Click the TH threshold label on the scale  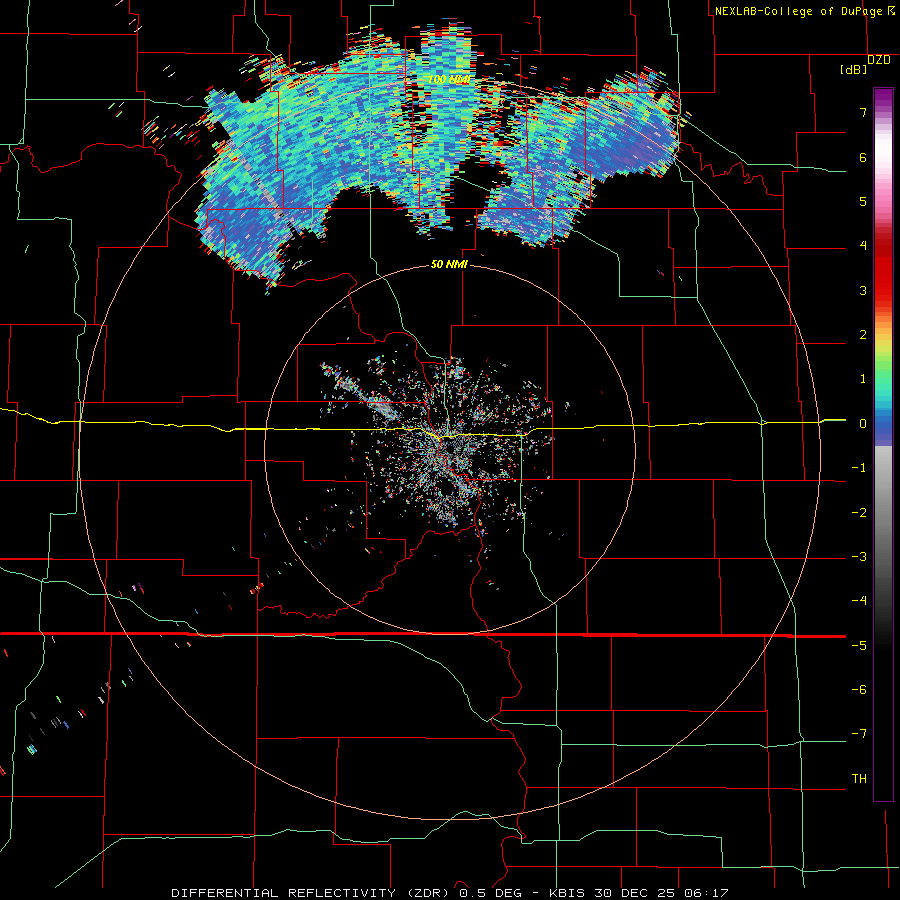pyautogui.click(x=859, y=779)
